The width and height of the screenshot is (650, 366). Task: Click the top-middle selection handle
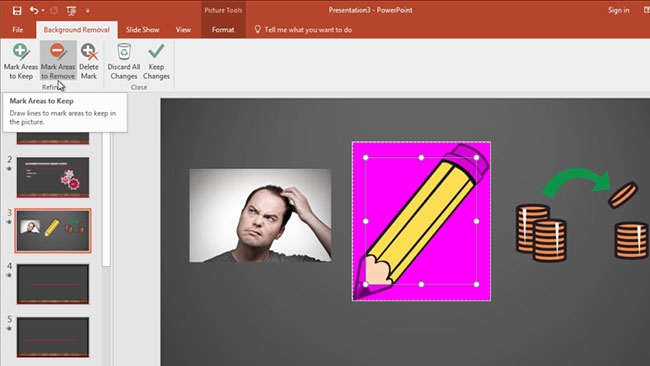point(421,158)
